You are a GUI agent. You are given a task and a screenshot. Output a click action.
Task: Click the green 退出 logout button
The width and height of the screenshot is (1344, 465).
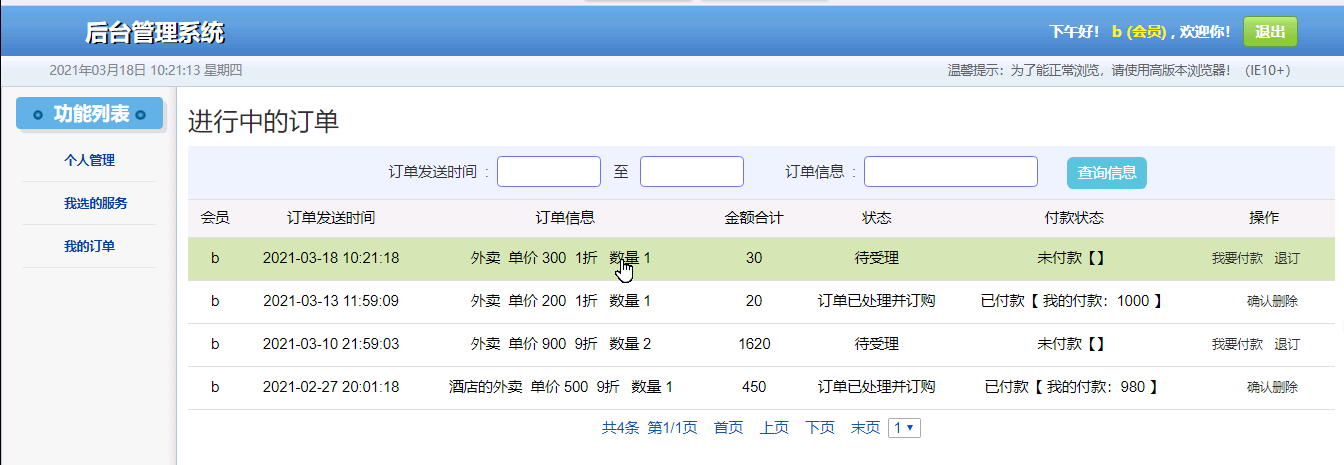(1270, 32)
